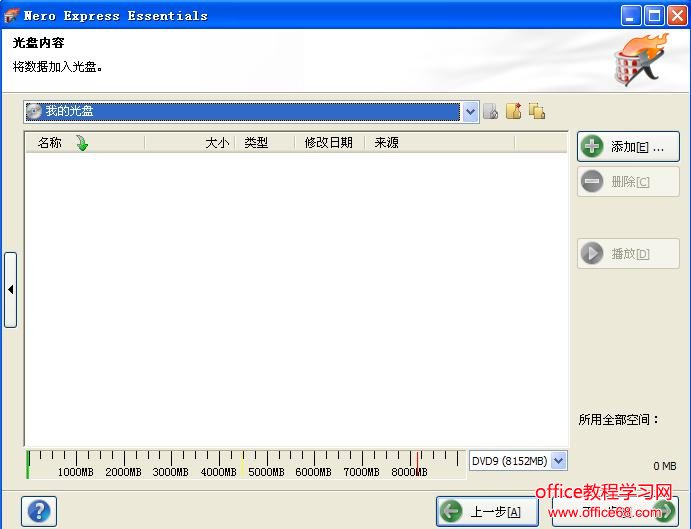Click the create new folder icon
Image resolution: width=691 pixels, height=529 pixels.
pyautogui.click(x=513, y=111)
